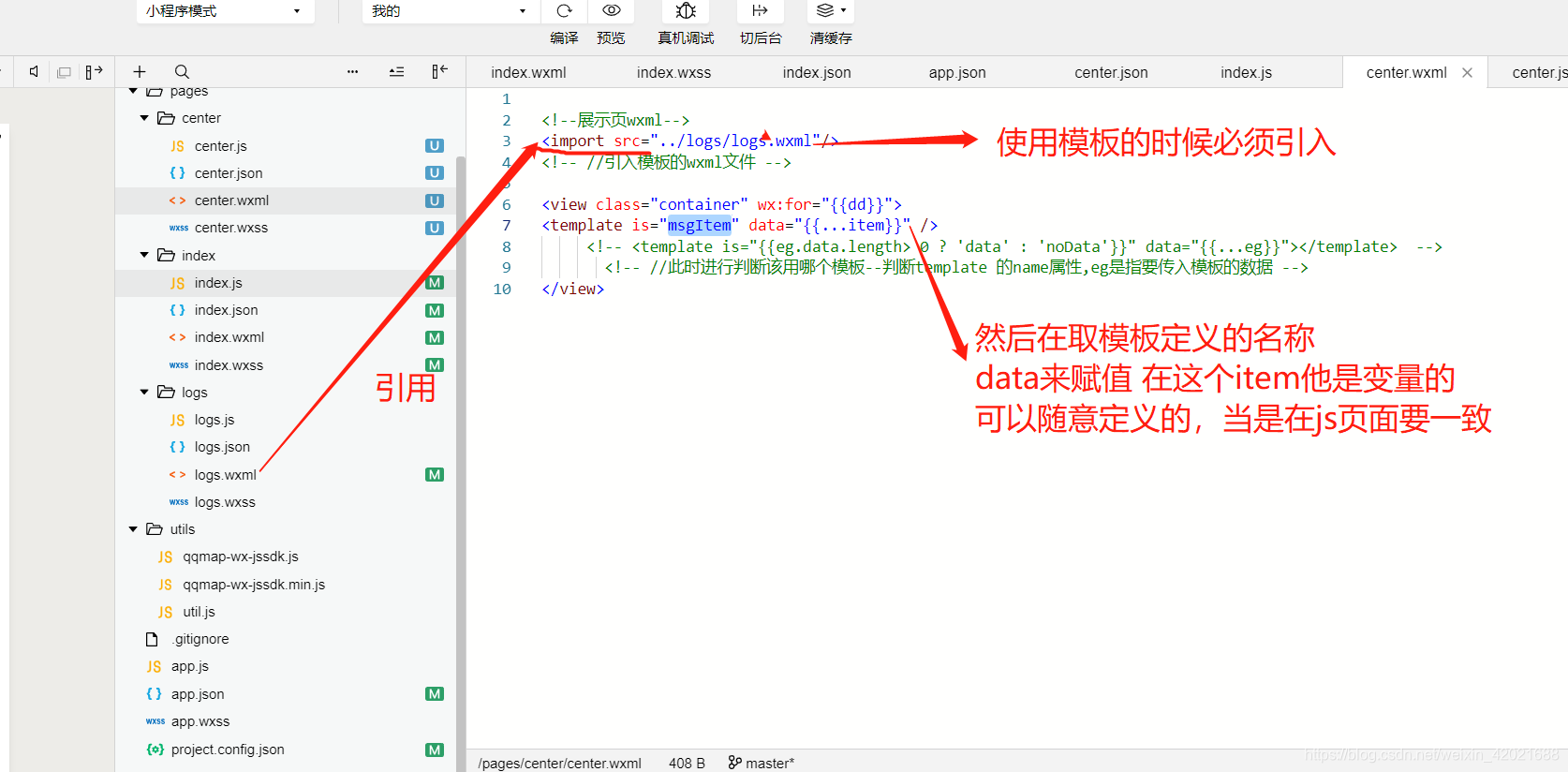Collapse the utils folder
The height and width of the screenshot is (772, 1568).
(x=133, y=529)
